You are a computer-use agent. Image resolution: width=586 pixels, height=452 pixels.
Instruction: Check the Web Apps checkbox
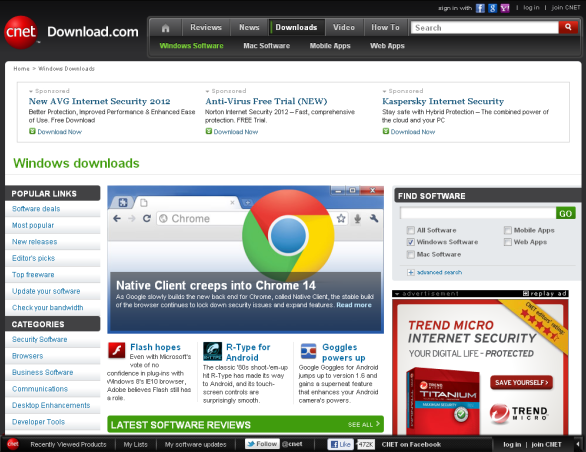(508, 242)
